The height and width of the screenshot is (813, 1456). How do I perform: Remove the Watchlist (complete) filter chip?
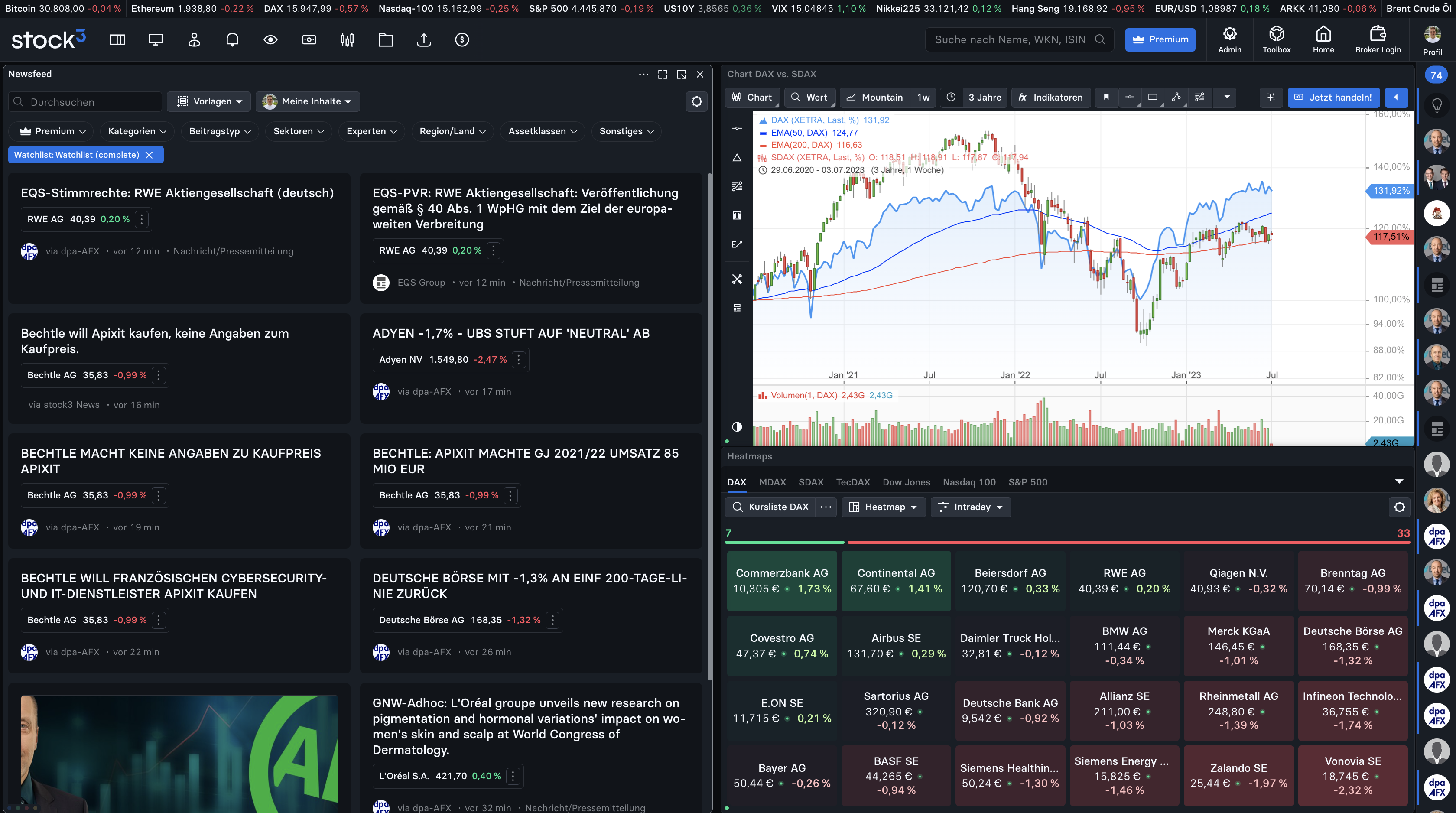tap(149, 155)
